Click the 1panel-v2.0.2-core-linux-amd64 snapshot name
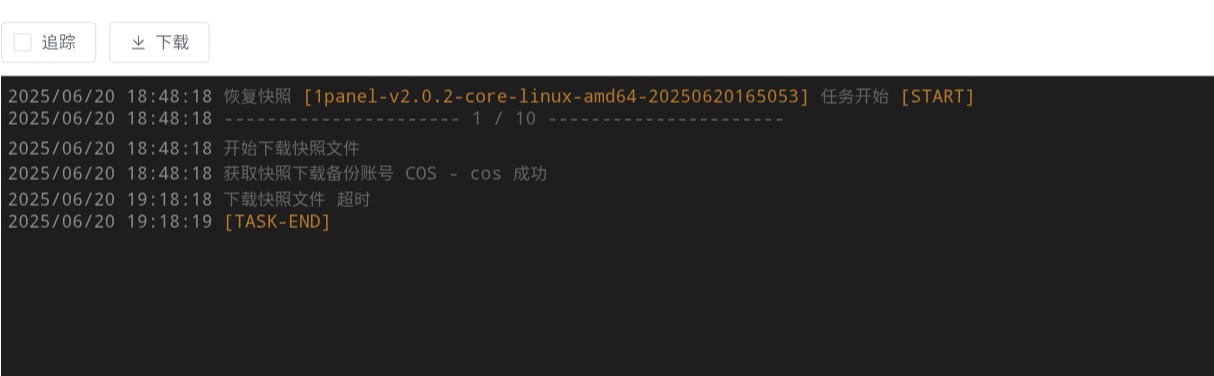This screenshot has width=1214, height=376. click(x=556, y=97)
